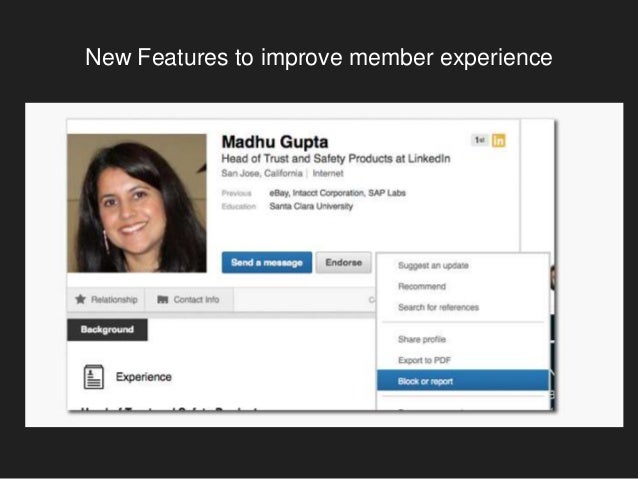Open the Contact Info tab
Viewport: 638px width, 479px height.
point(189,300)
